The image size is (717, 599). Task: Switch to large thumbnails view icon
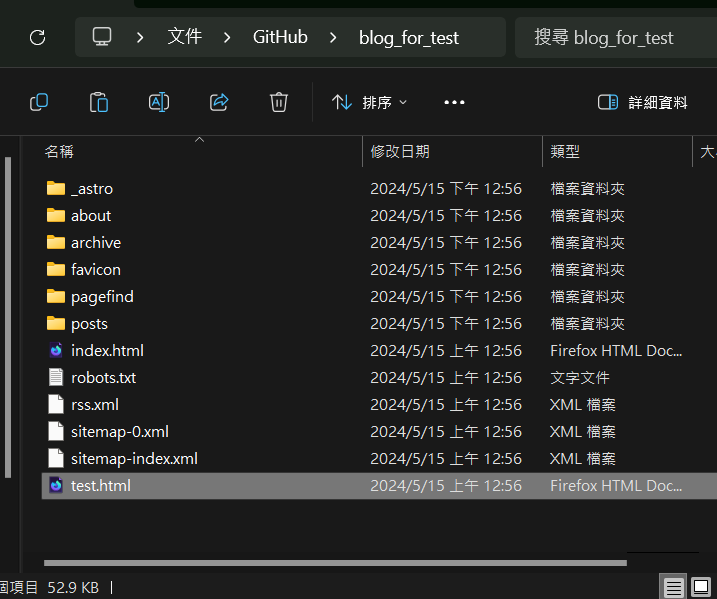pyautogui.click(x=701, y=587)
